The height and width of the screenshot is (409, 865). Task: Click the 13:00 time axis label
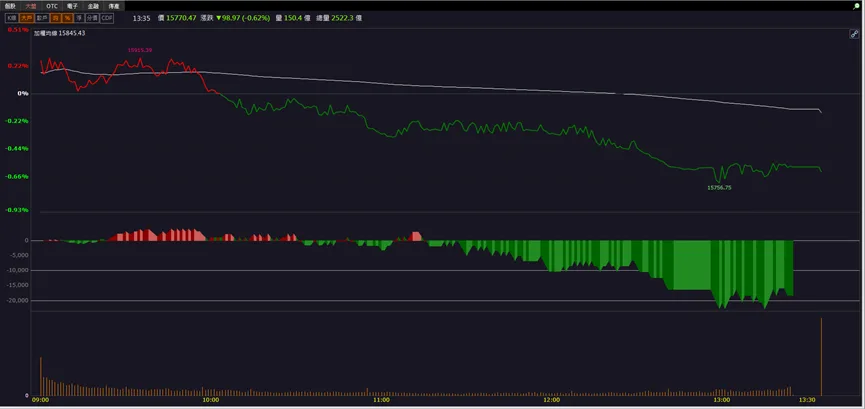(x=722, y=400)
